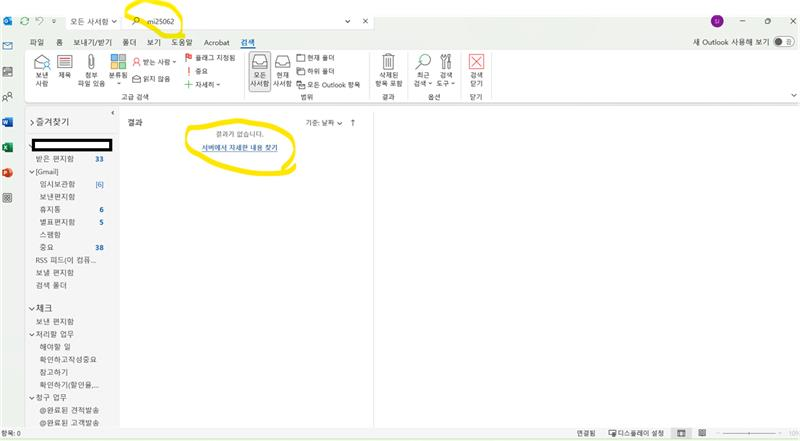The image size is (800, 441).
Task: Open 최근 검색 recent searches dropdown
Action: 422,70
